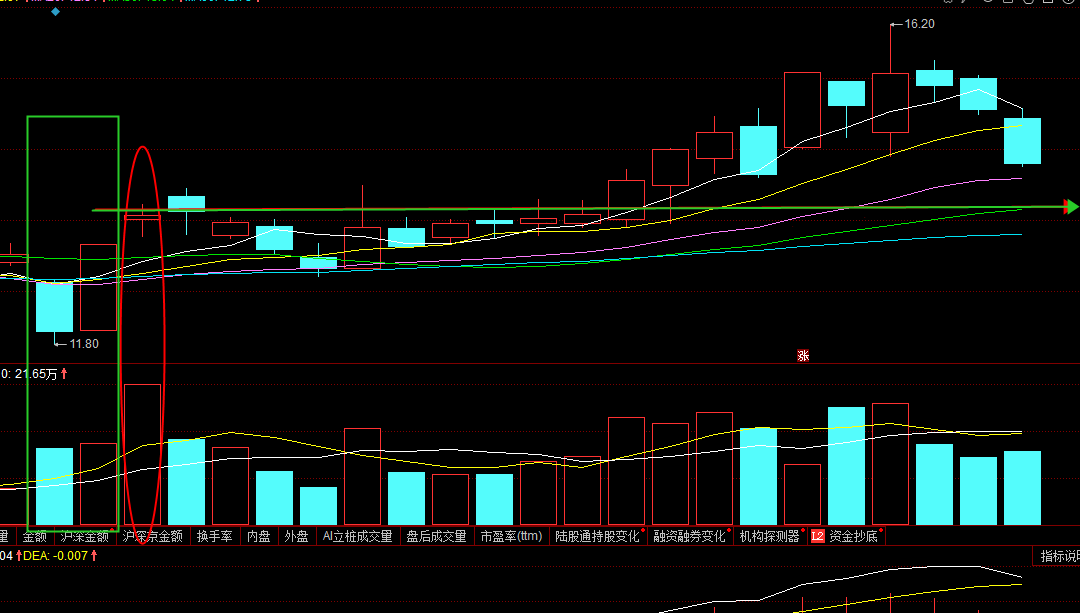Click the 21.65万 volume value
This screenshot has height=613, width=1080.
[36, 374]
